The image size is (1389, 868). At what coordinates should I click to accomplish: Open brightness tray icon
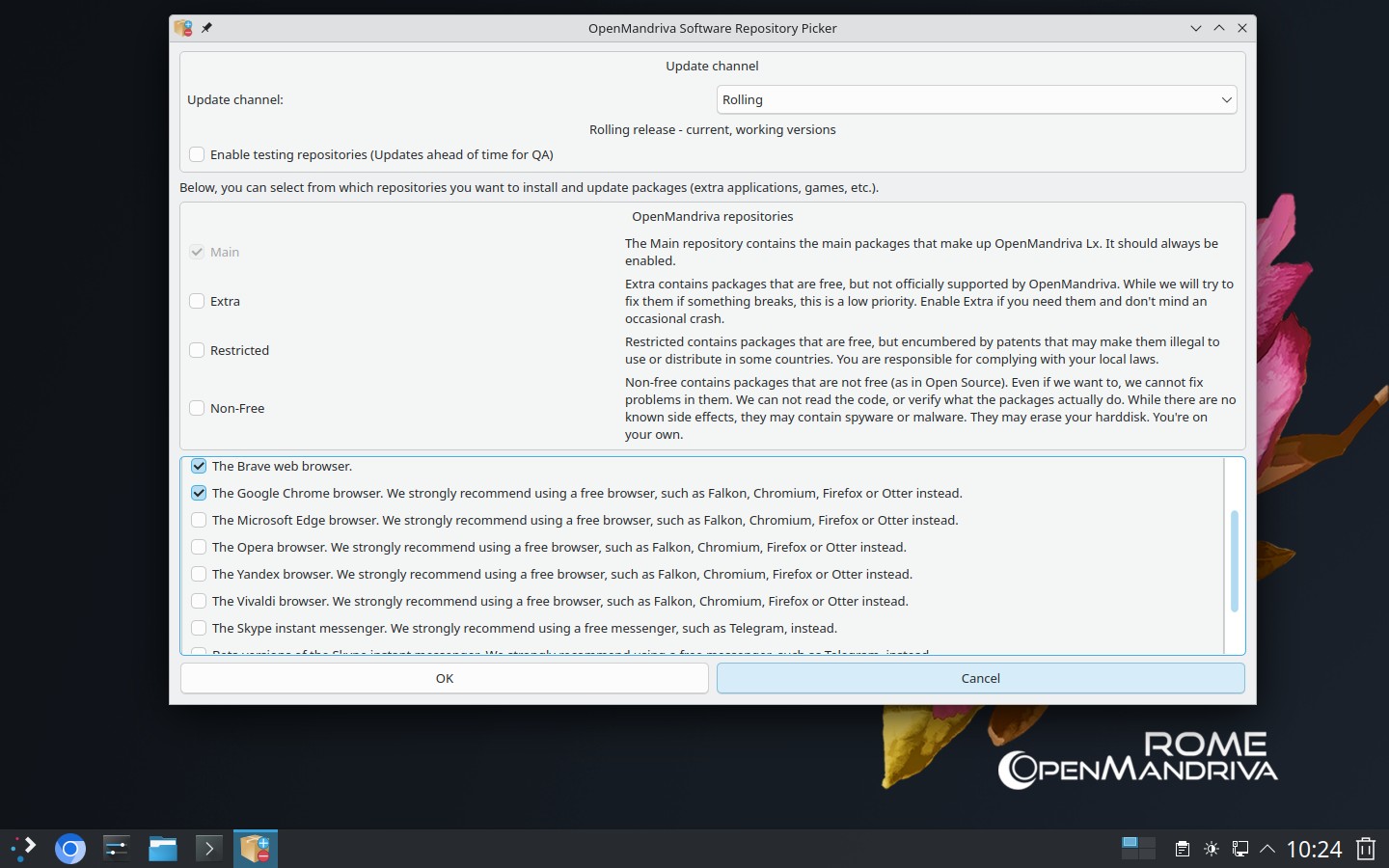tap(1212, 849)
